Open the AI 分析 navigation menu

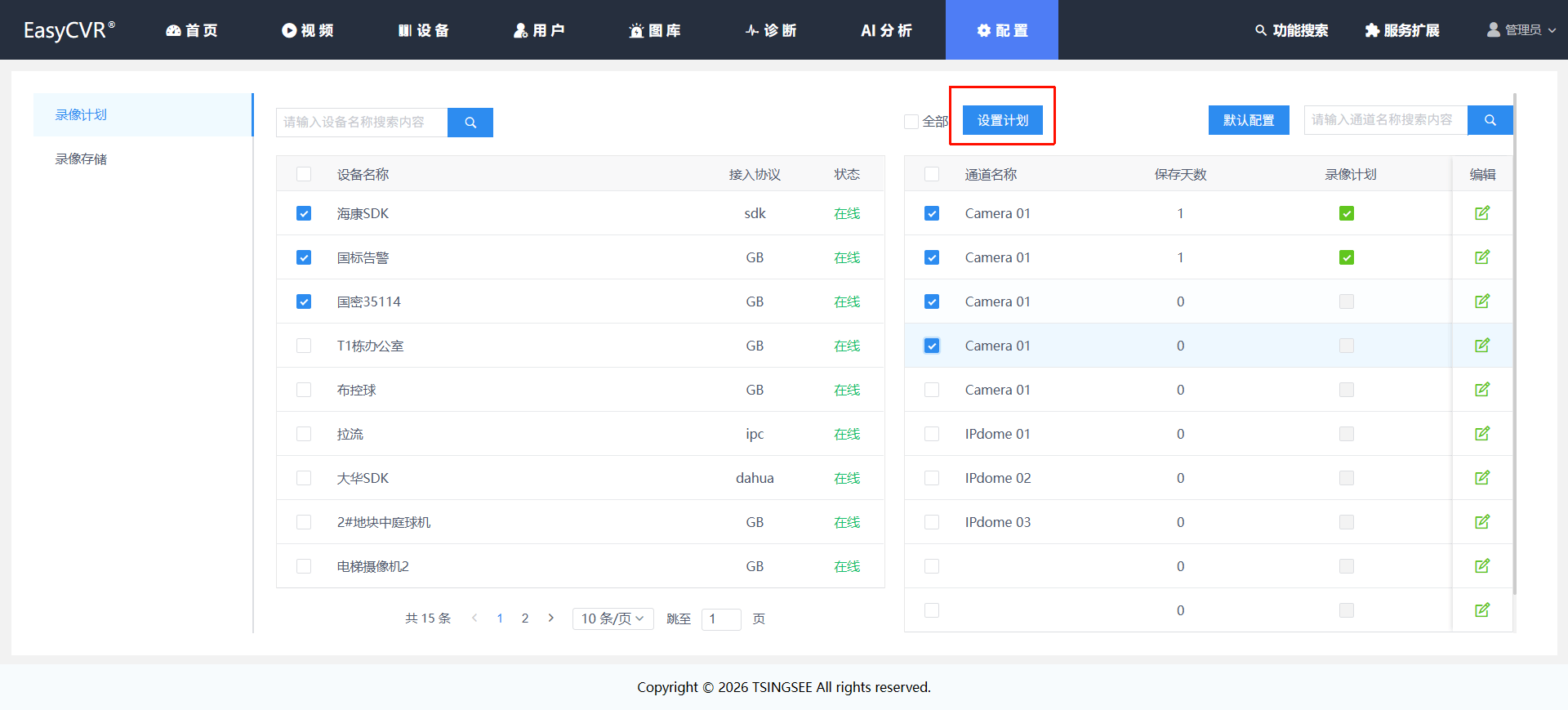point(886,30)
